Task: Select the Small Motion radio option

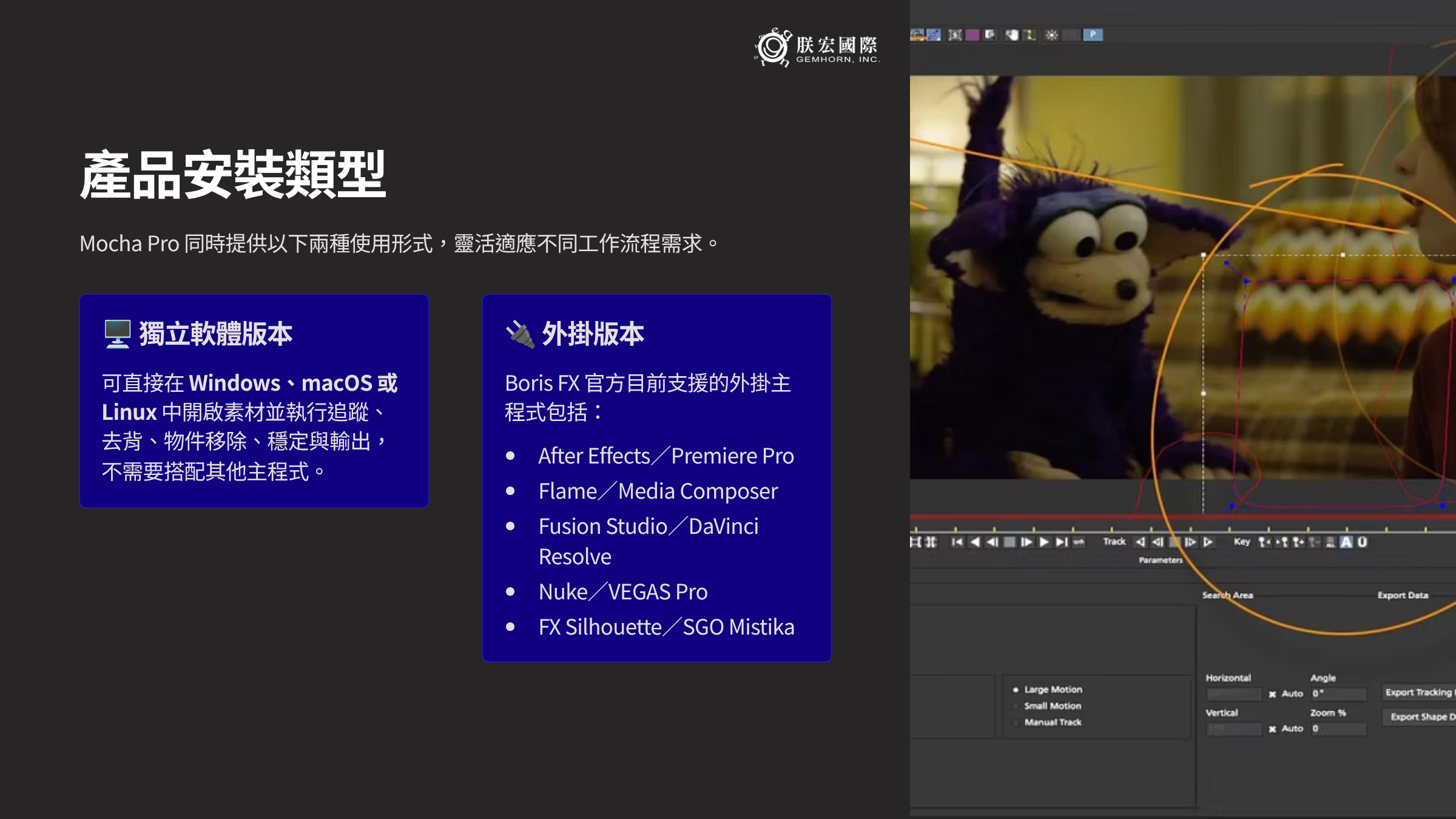Action: tap(1048, 706)
